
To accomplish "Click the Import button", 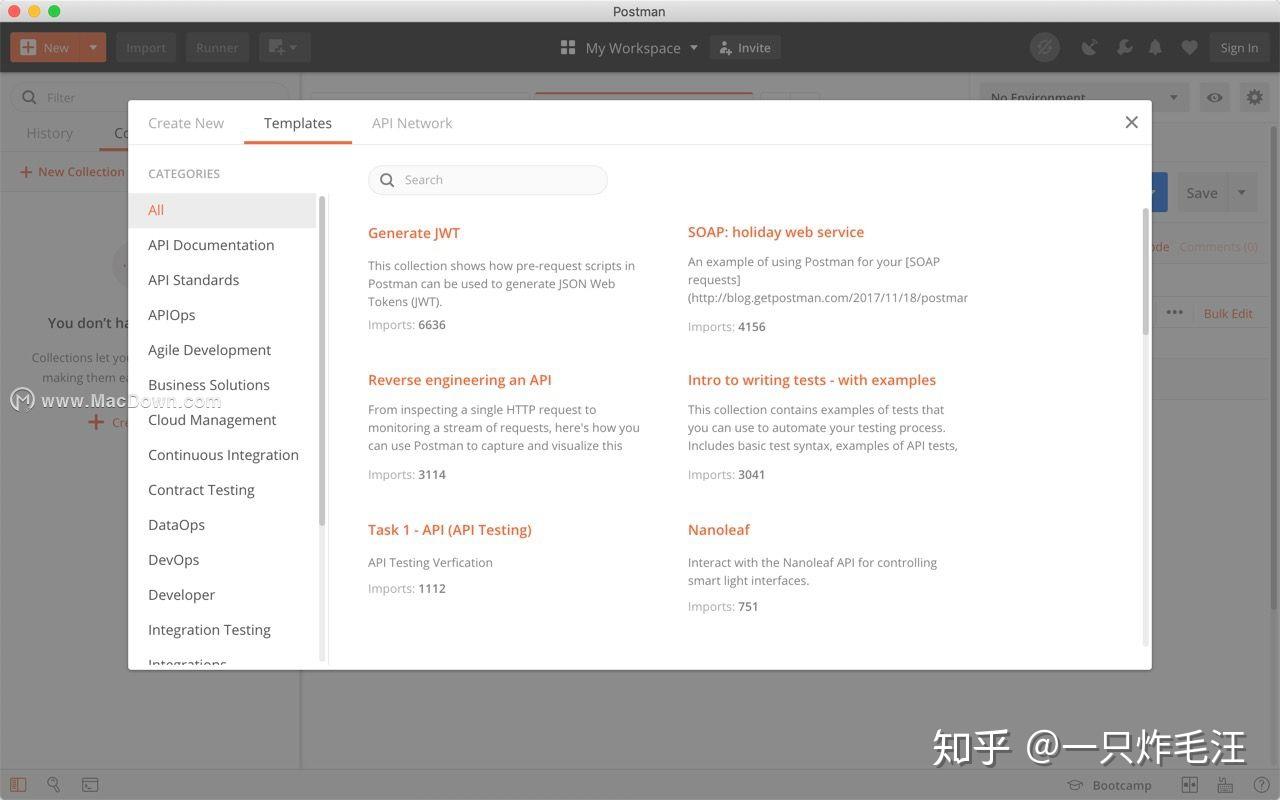I will (146, 47).
